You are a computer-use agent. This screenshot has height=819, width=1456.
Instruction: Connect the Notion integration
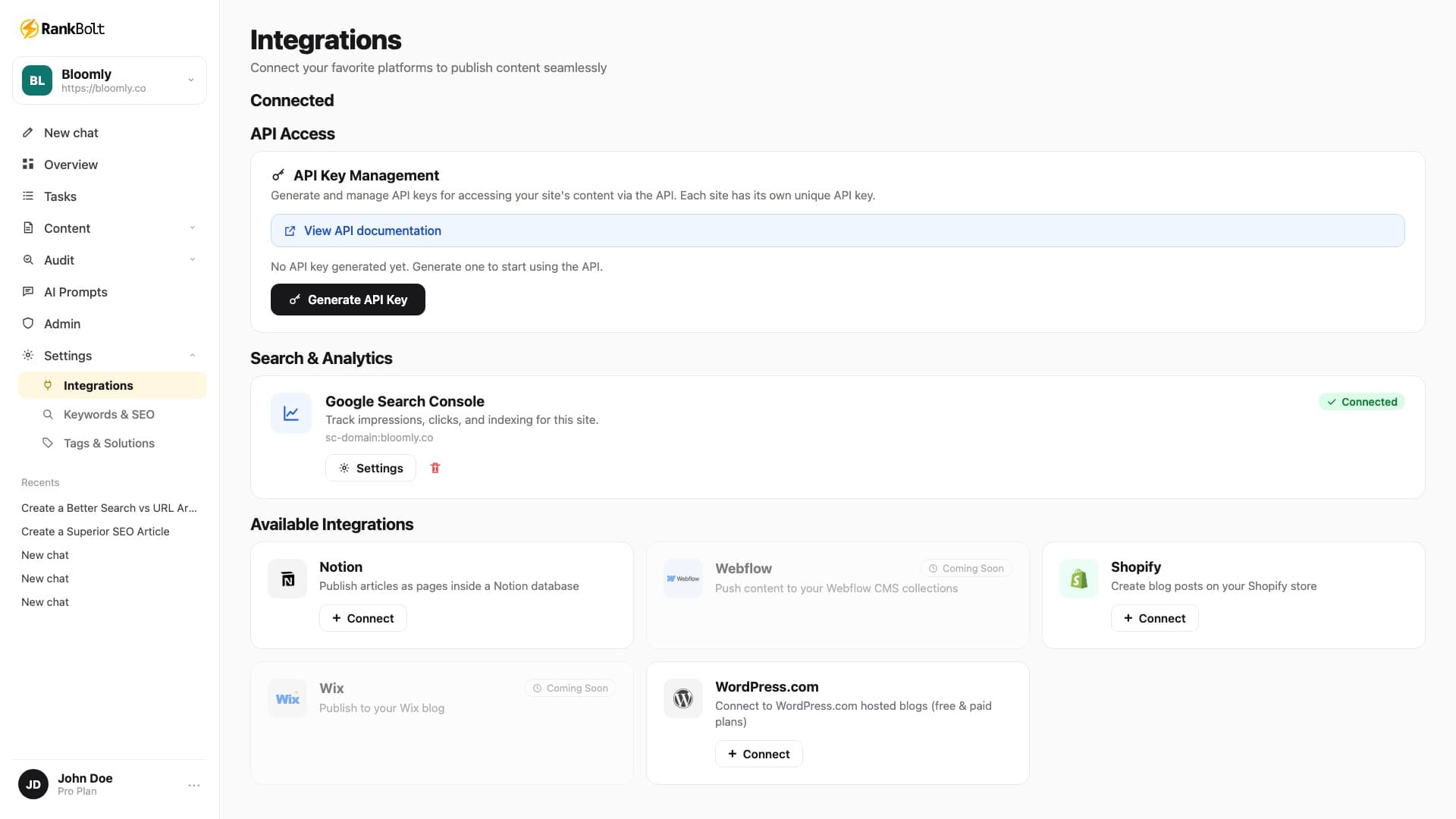click(363, 619)
